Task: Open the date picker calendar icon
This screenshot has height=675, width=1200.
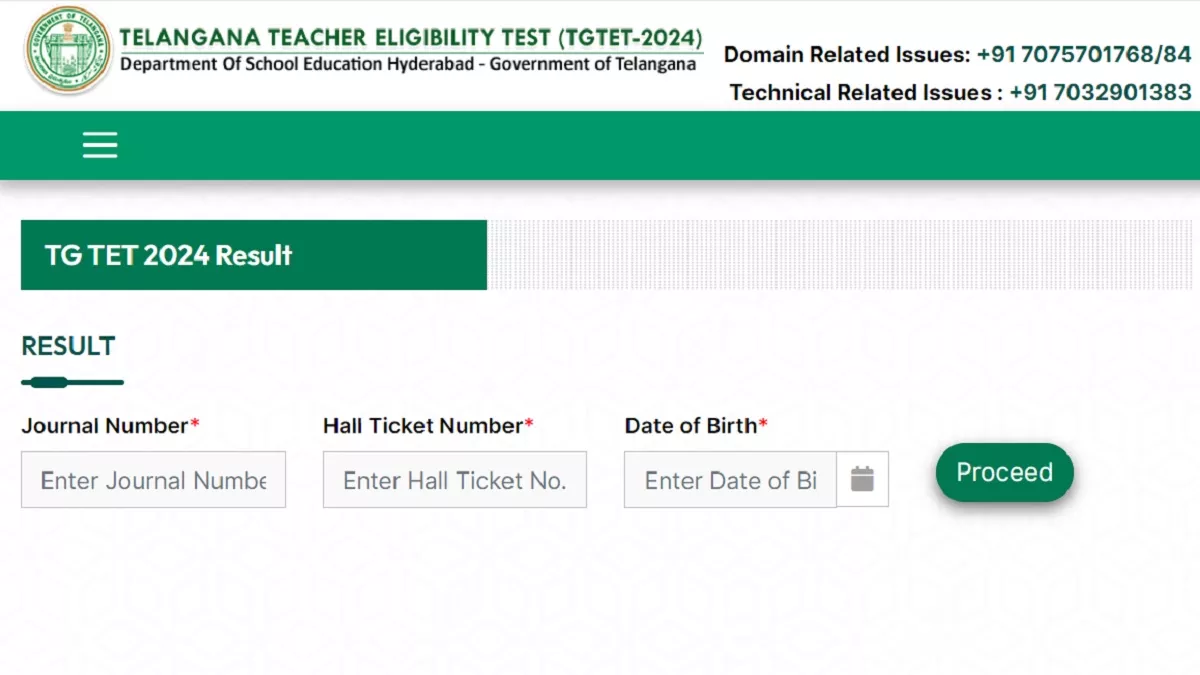Action: [x=862, y=479]
